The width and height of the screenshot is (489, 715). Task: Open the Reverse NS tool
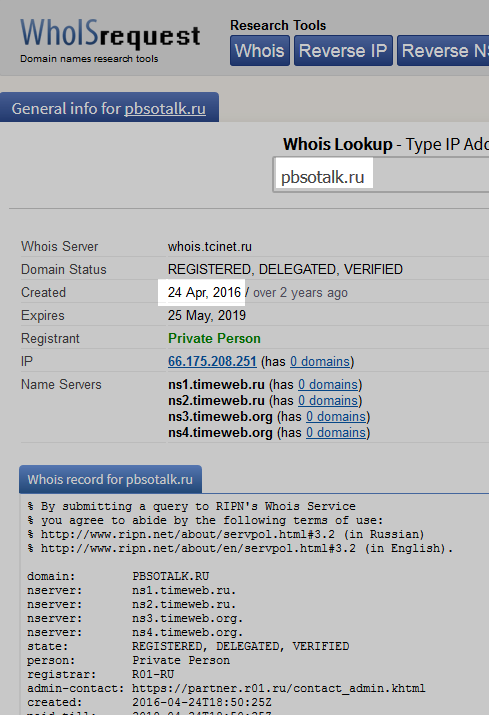(443, 51)
